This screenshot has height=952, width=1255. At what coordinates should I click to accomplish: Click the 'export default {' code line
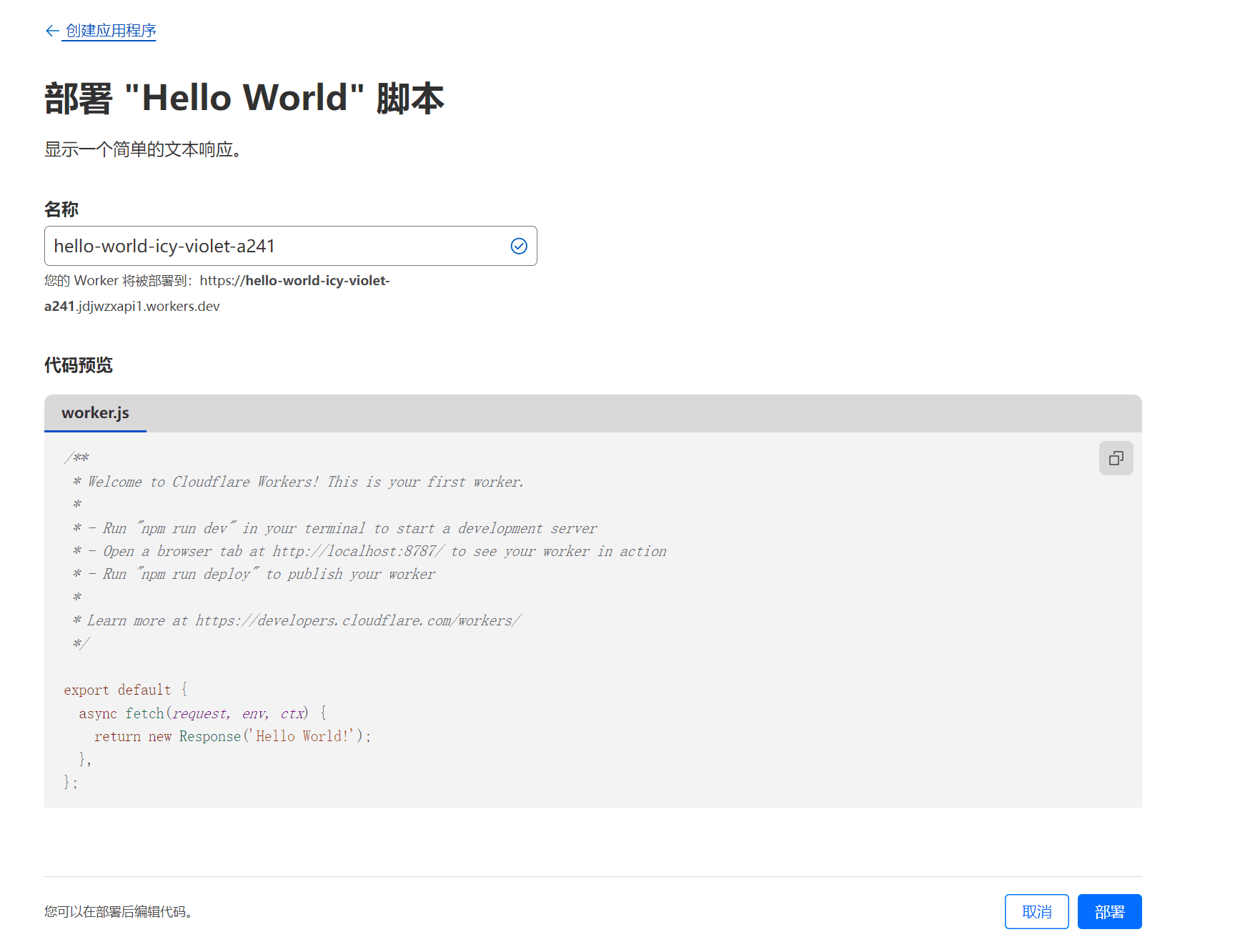125,690
